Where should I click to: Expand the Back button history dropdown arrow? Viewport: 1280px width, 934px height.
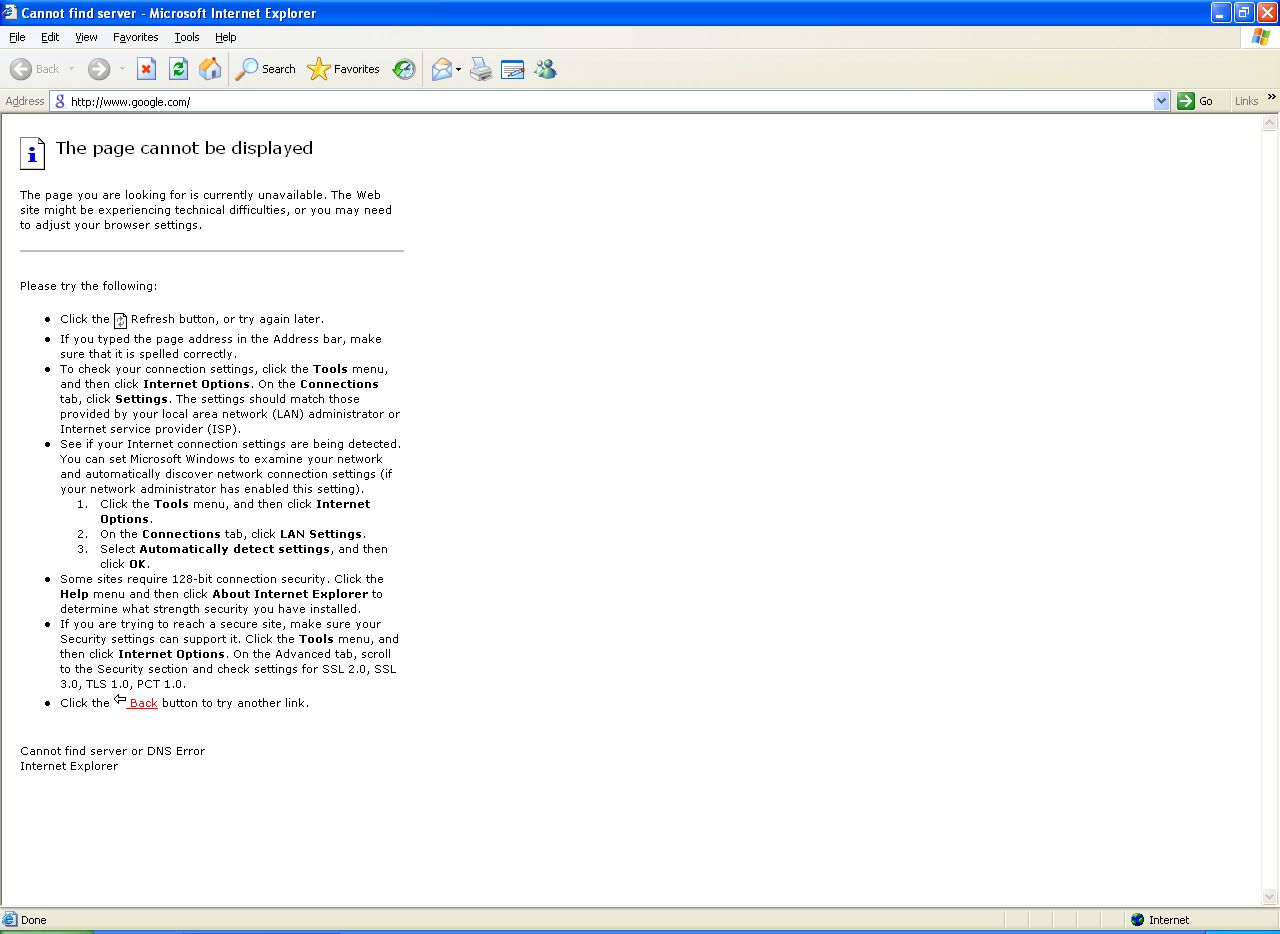(71, 69)
